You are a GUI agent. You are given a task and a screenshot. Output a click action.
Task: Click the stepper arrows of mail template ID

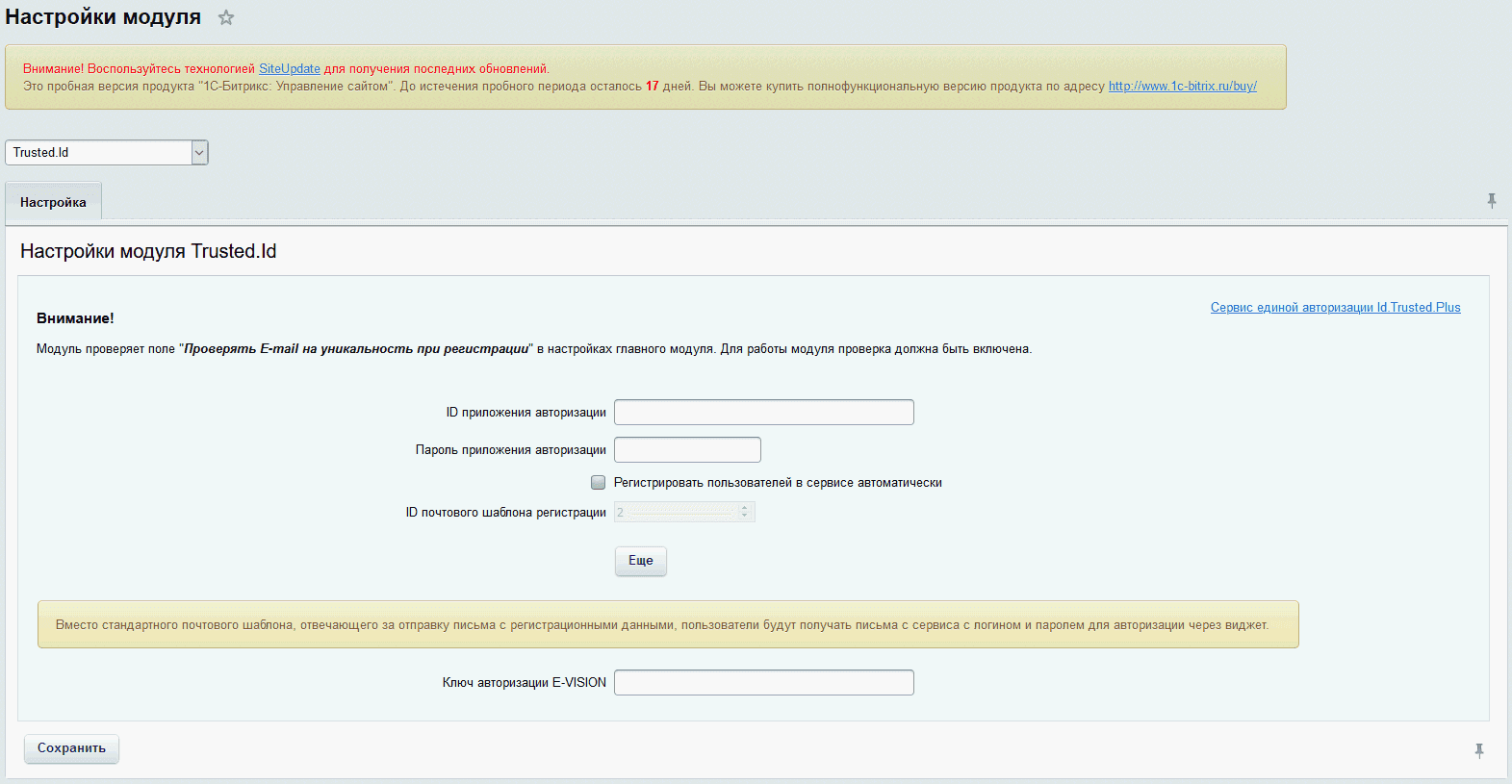(745, 513)
